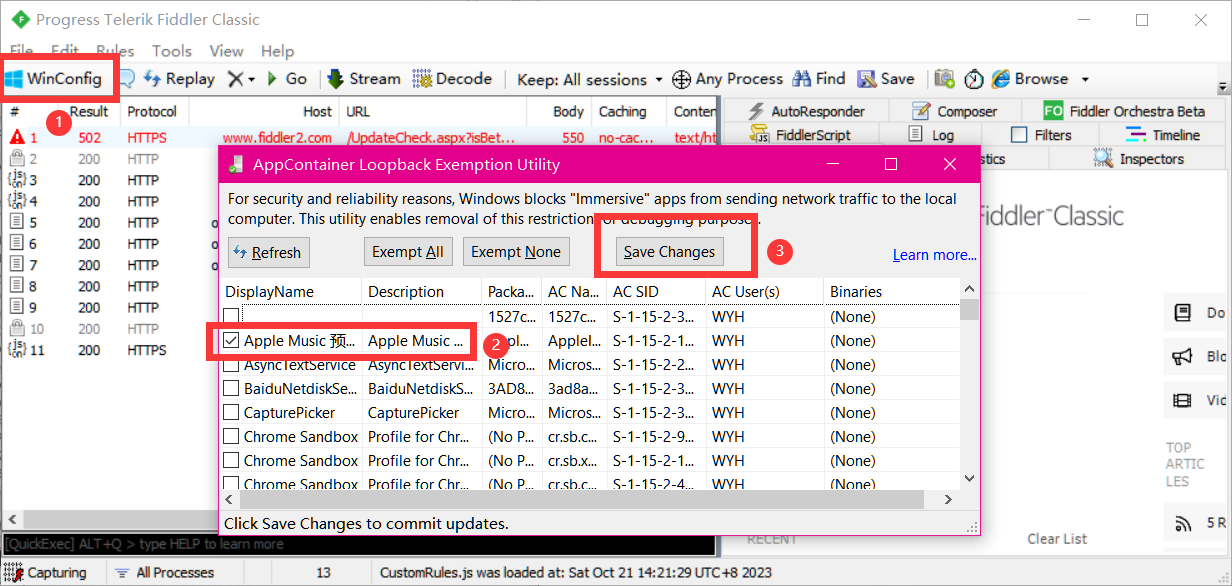Click the Save Changes button
This screenshot has height=586, width=1232.
(669, 252)
